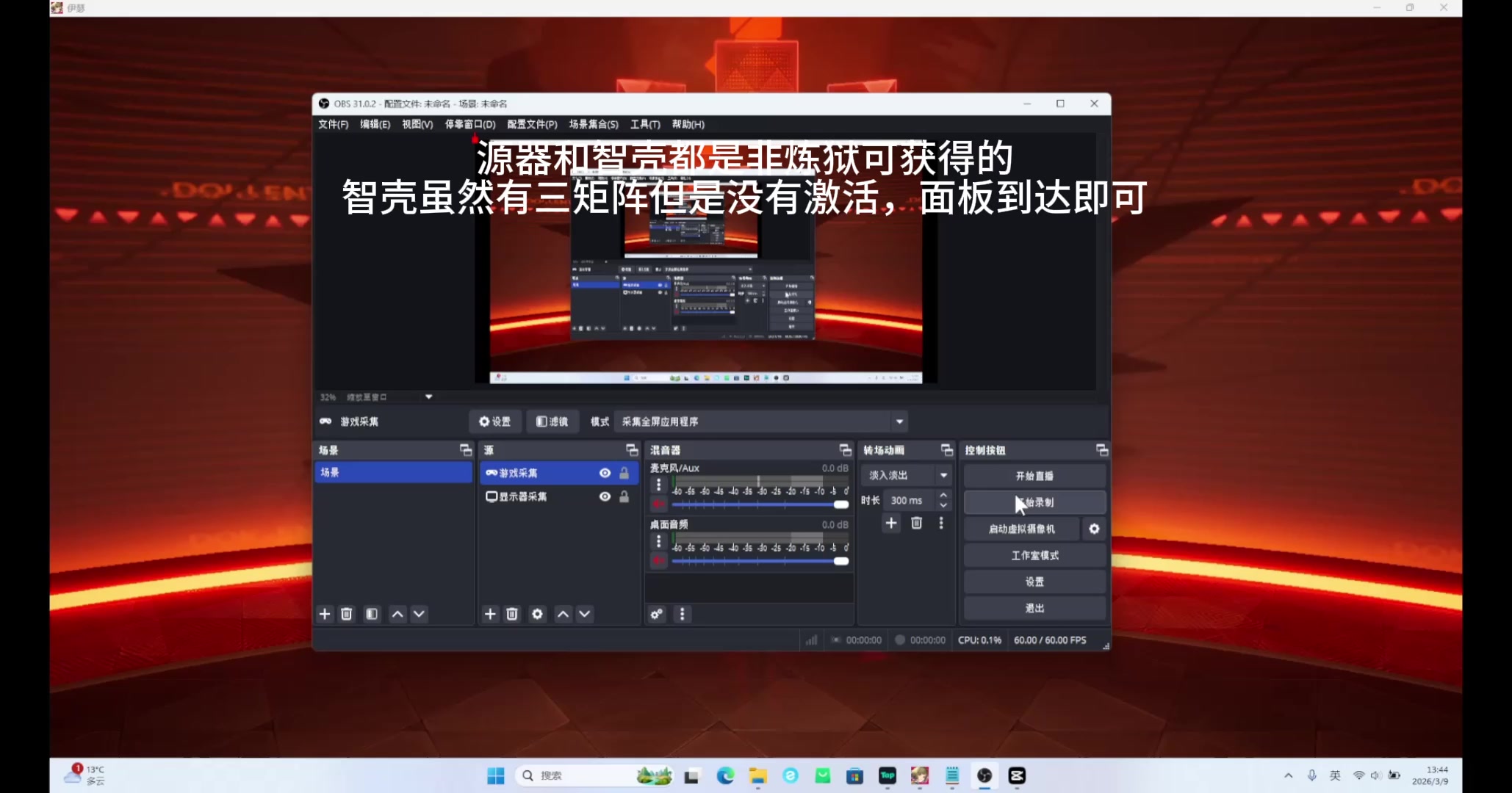Open advanced audio properties gears icon
The height and width of the screenshot is (793, 1512).
[x=657, y=614]
